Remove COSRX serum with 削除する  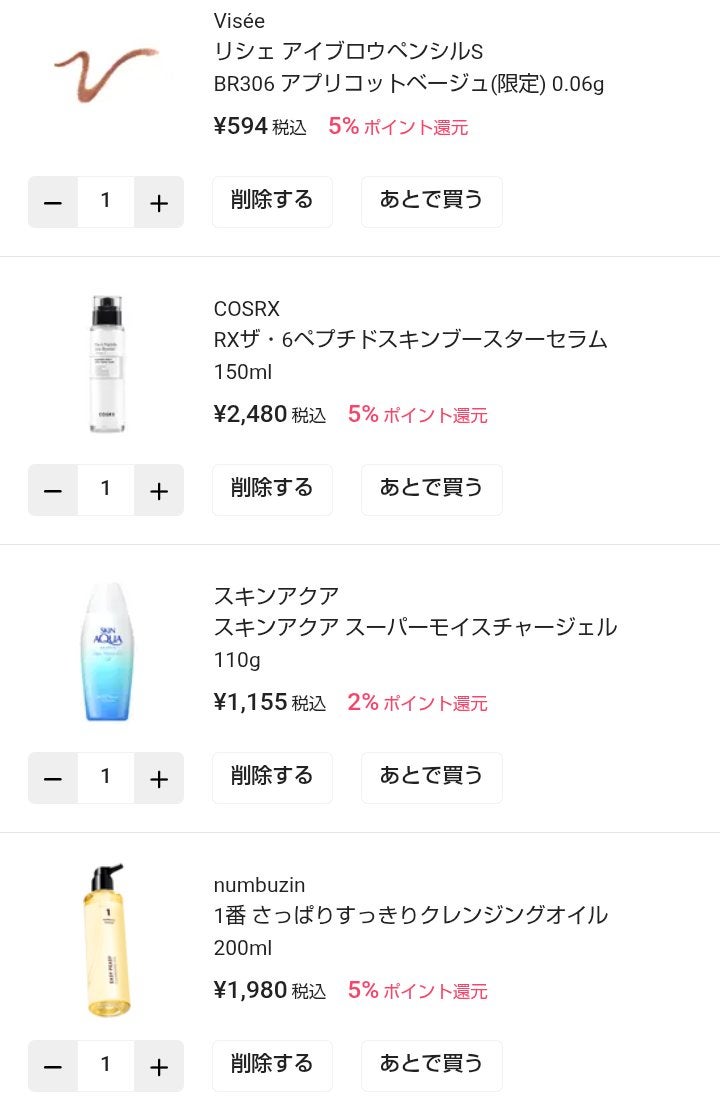(x=272, y=489)
